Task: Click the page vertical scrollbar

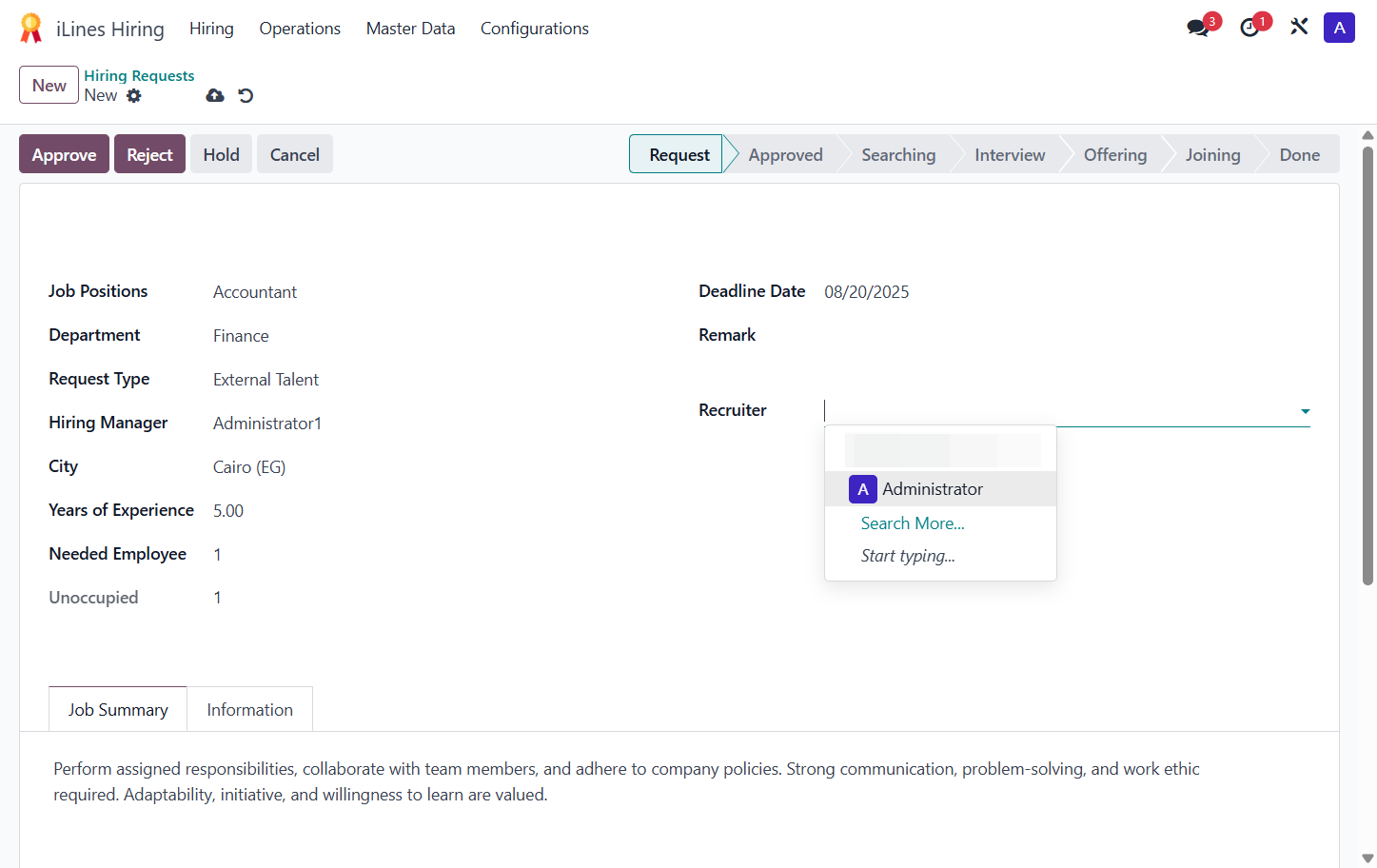Action: tap(1367, 366)
